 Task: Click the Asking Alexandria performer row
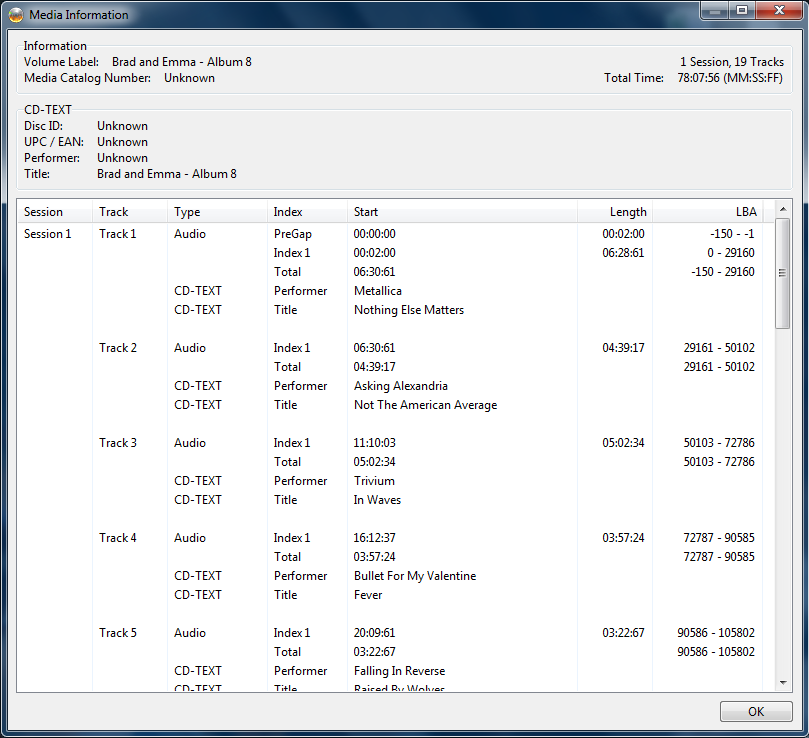(400, 386)
